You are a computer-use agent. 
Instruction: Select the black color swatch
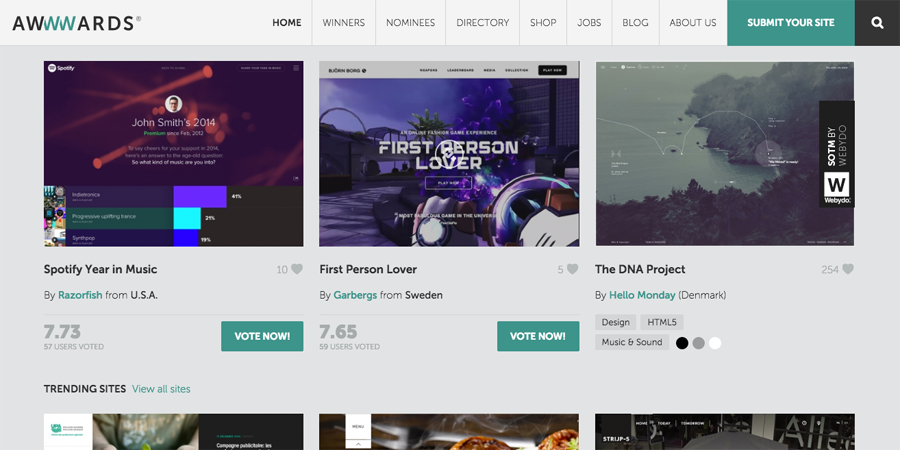[x=682, y=343]
